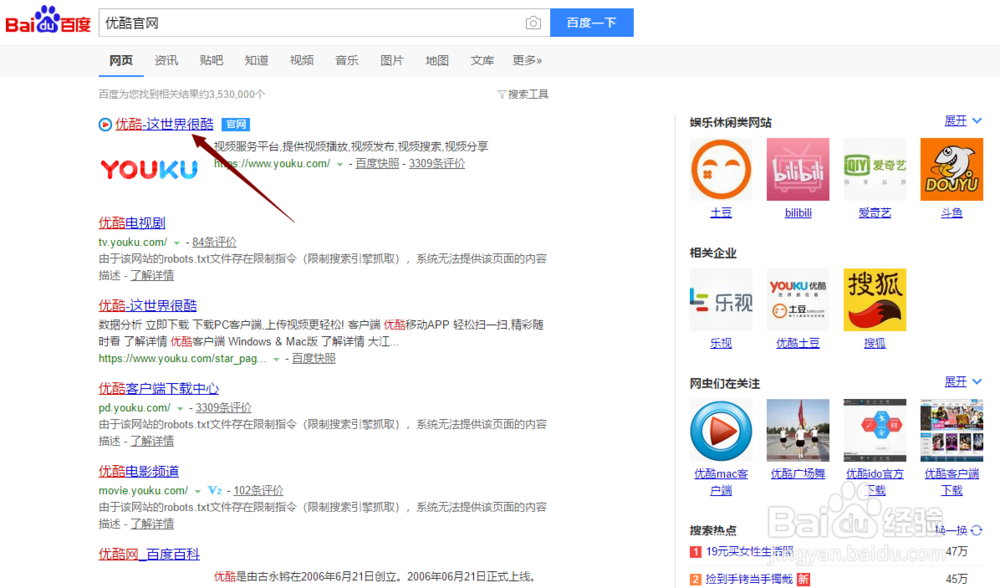This screenshot has height=588, width=1000.
Task: Click the play icon beside the first result
Action: pos(104,124)
